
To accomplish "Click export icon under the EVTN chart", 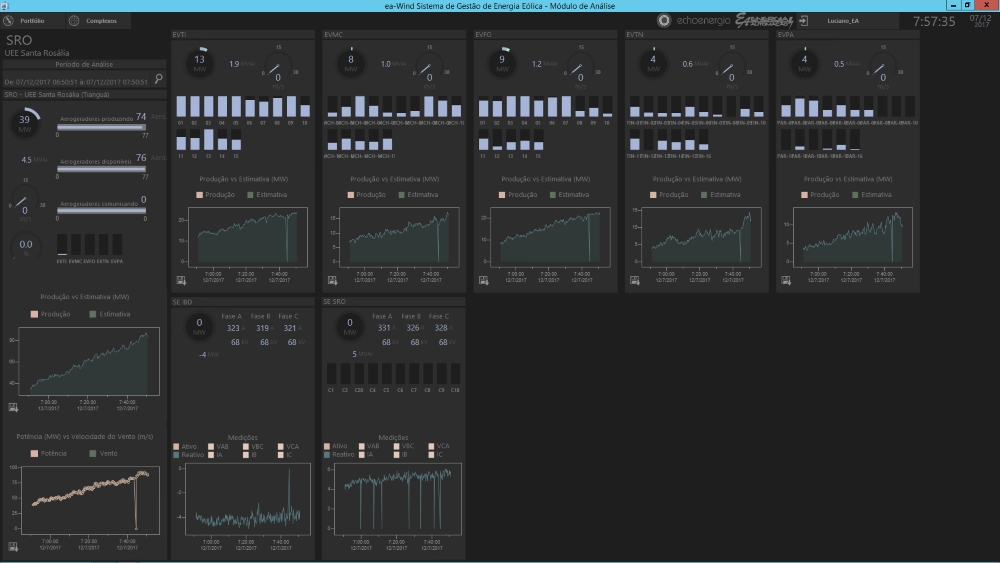I will (x=635, y=280).
